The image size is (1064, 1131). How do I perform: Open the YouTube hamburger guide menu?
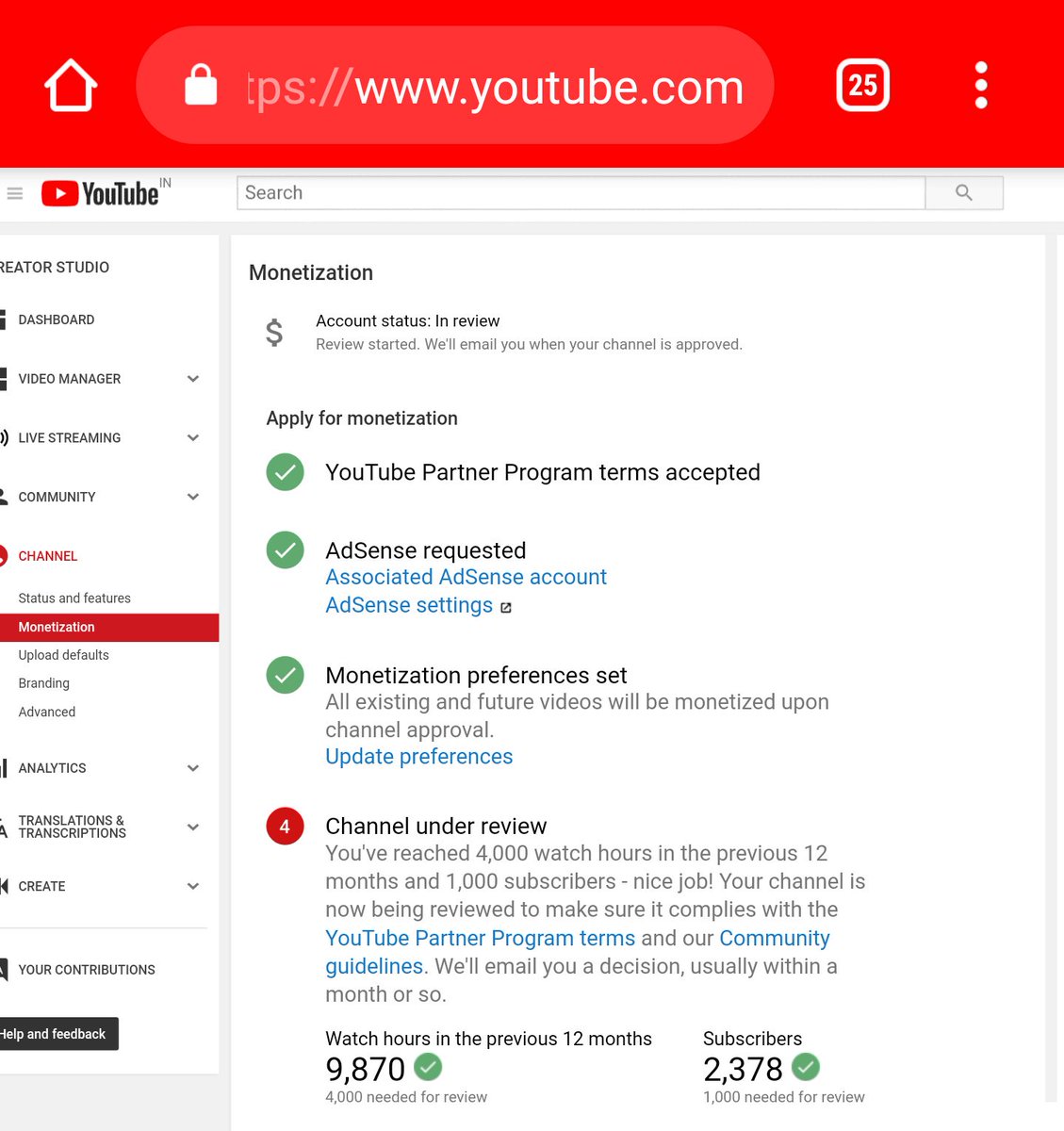14,193
